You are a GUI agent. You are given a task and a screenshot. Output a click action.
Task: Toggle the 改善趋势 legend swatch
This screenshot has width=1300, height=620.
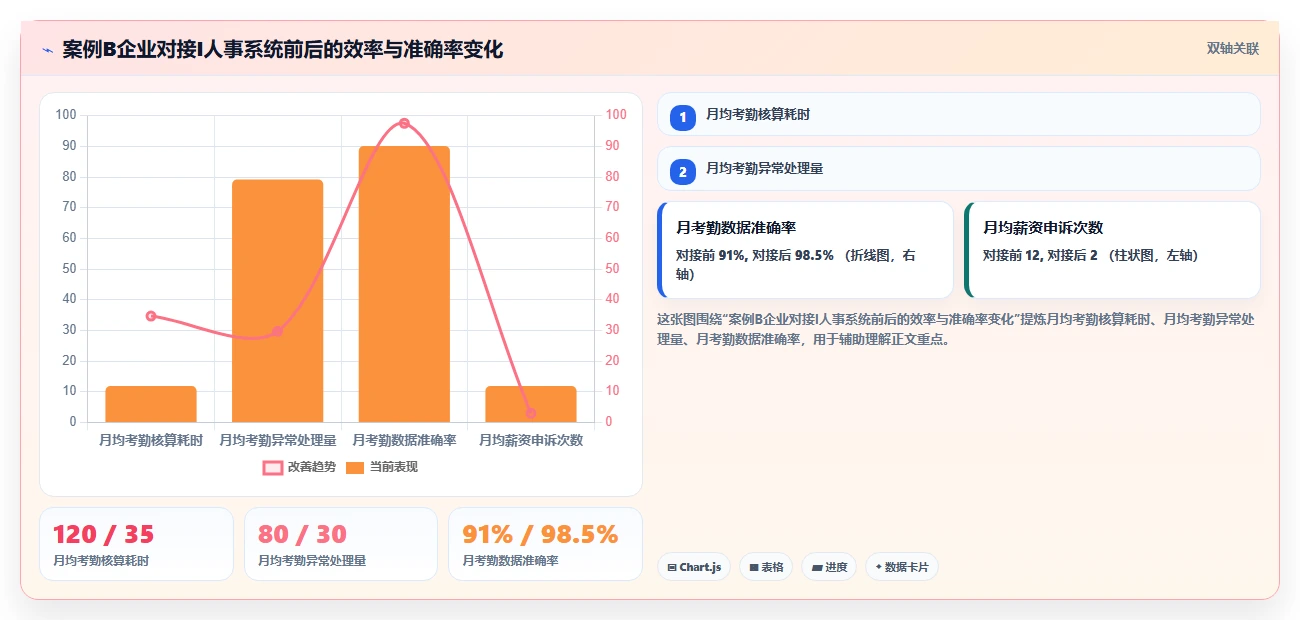(273, 468)
